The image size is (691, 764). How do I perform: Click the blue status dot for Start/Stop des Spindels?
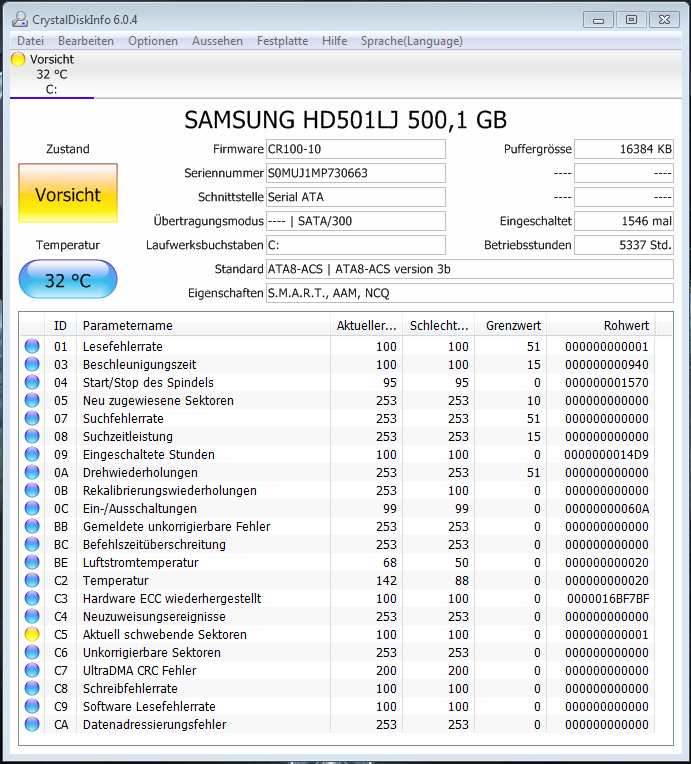coord(32,382)
